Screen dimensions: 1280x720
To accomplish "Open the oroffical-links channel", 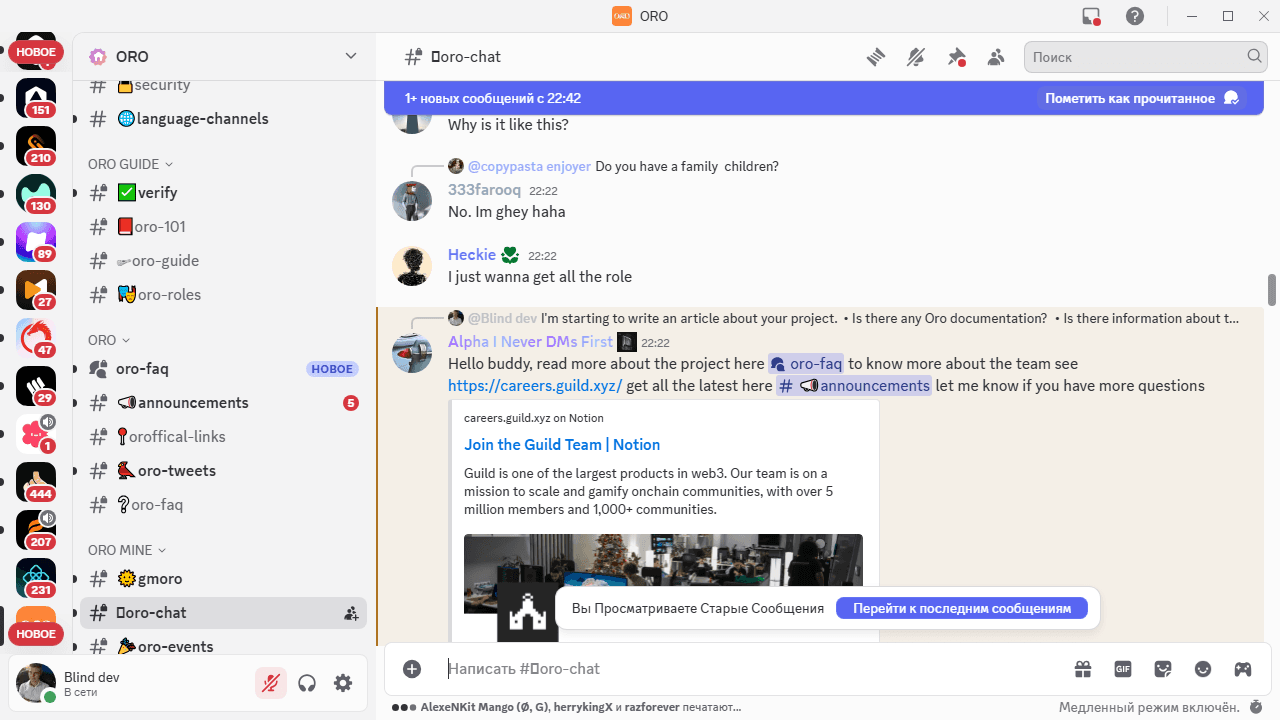I will click(223, 437).
